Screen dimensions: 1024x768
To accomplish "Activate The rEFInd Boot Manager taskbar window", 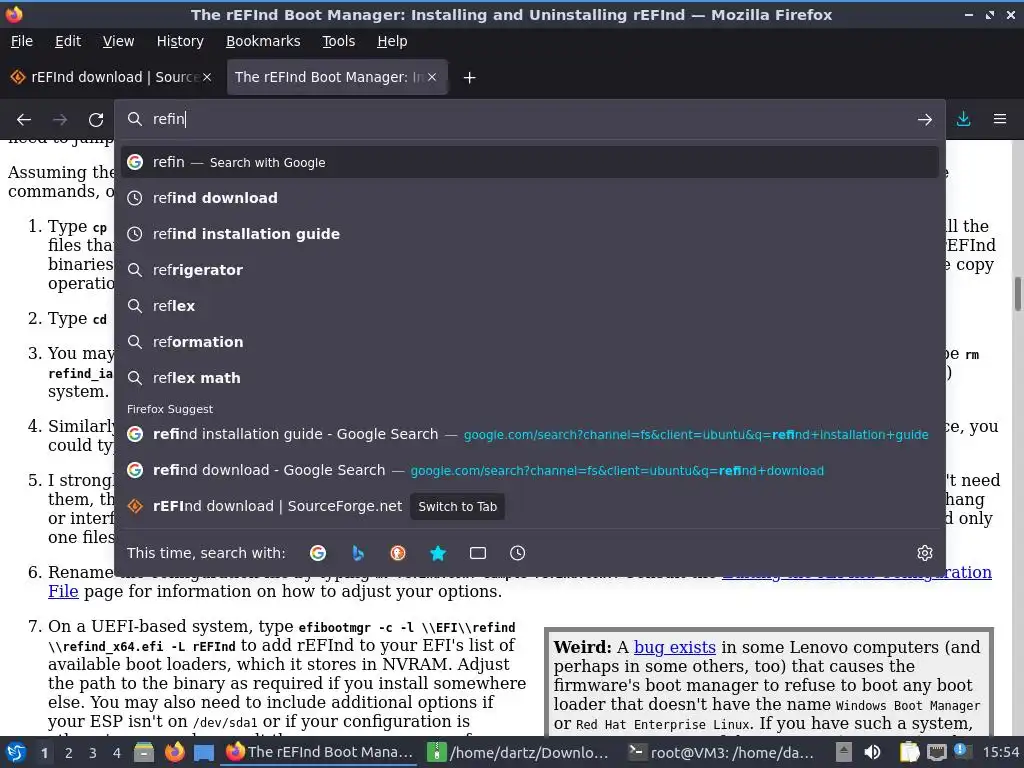I will pos(319,752).
